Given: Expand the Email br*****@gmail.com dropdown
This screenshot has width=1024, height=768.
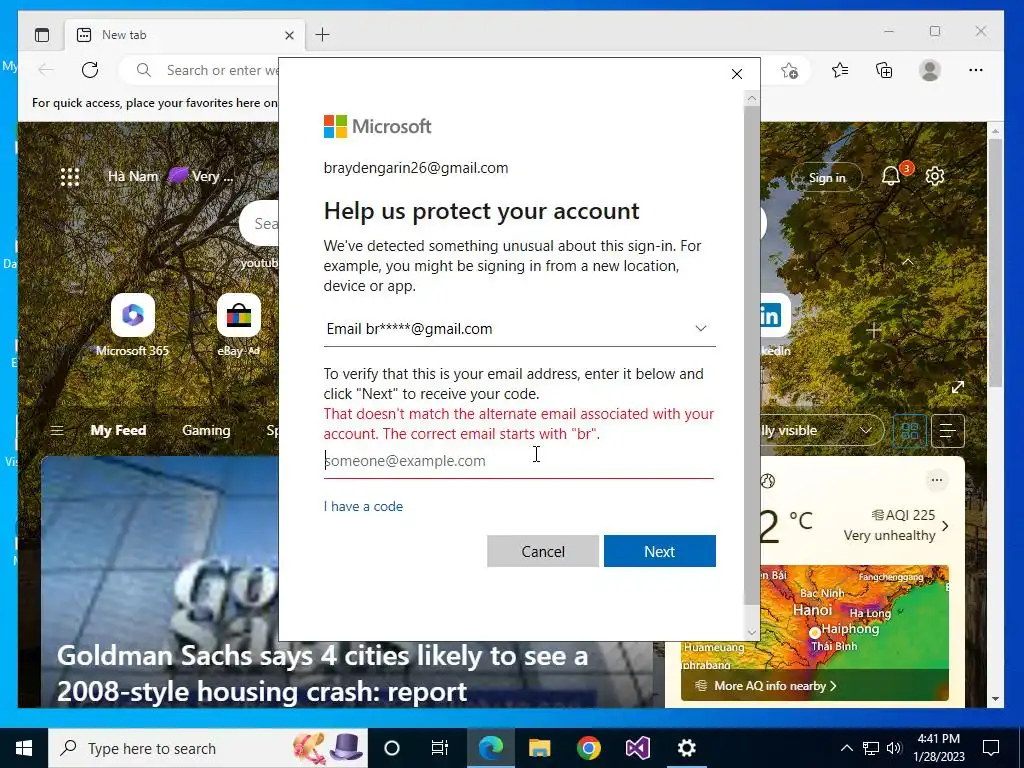Looking at the screenshot, I should click(x=520, y=328).
